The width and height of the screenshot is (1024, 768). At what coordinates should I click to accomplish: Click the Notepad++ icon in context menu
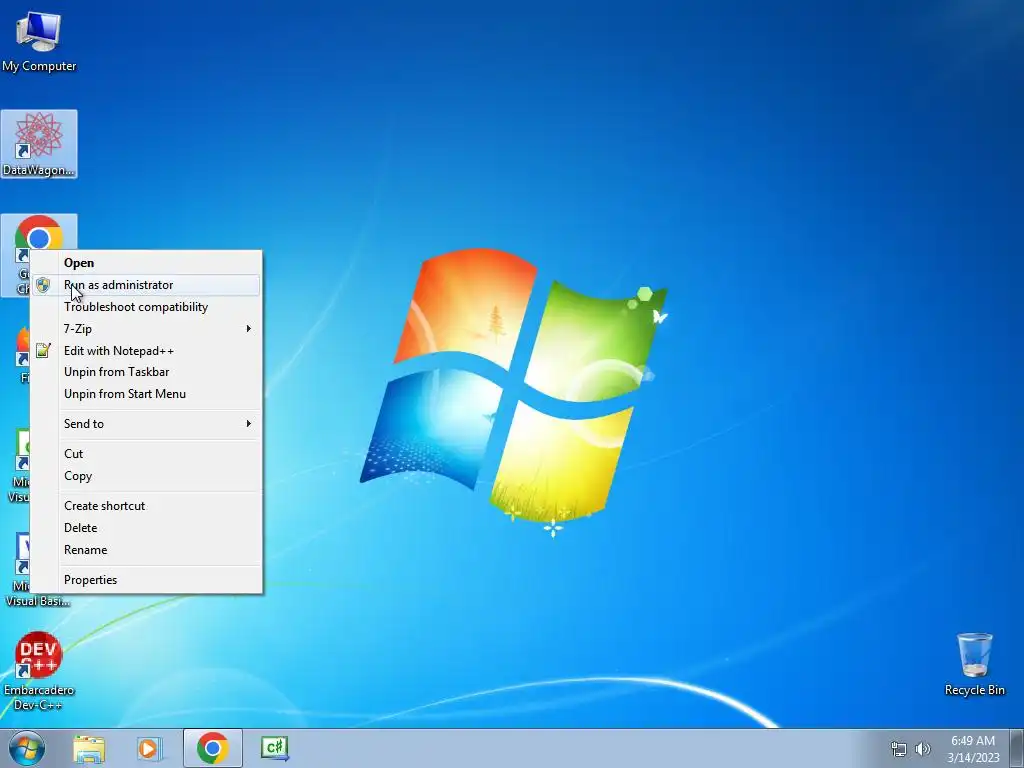point(43,350)
